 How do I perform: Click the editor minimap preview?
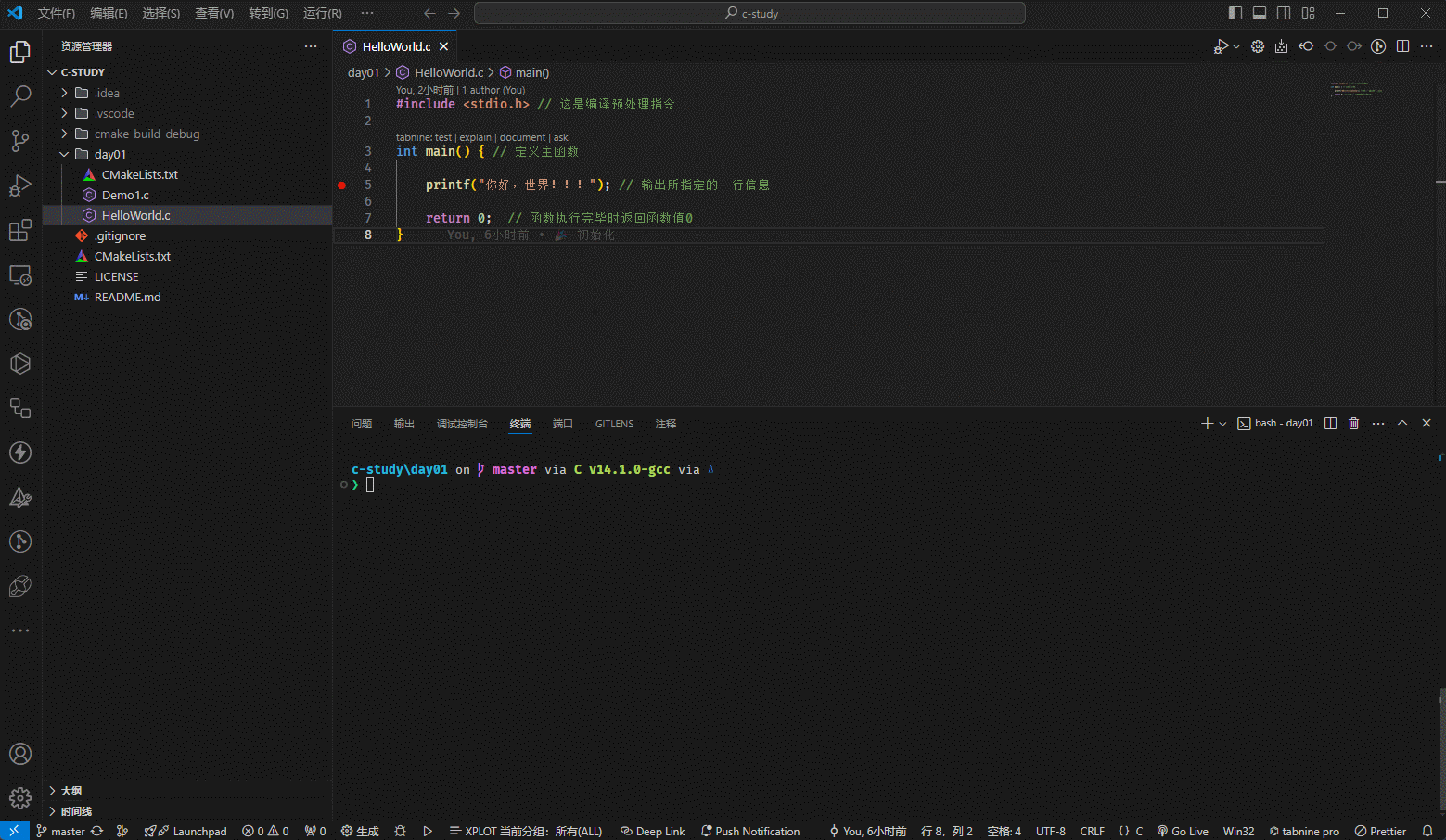pos(1356,89)
